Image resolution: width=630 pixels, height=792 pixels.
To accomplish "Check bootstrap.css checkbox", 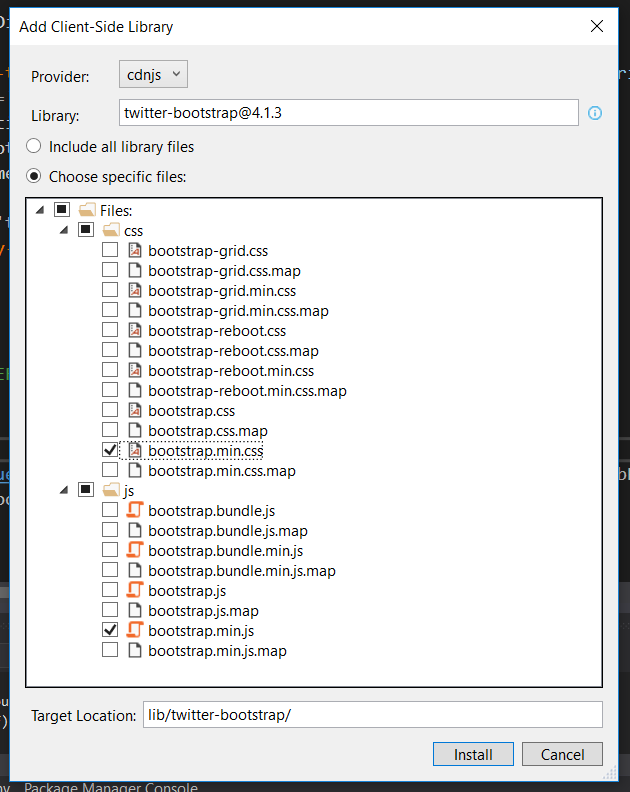I will (x=110, y=410).
